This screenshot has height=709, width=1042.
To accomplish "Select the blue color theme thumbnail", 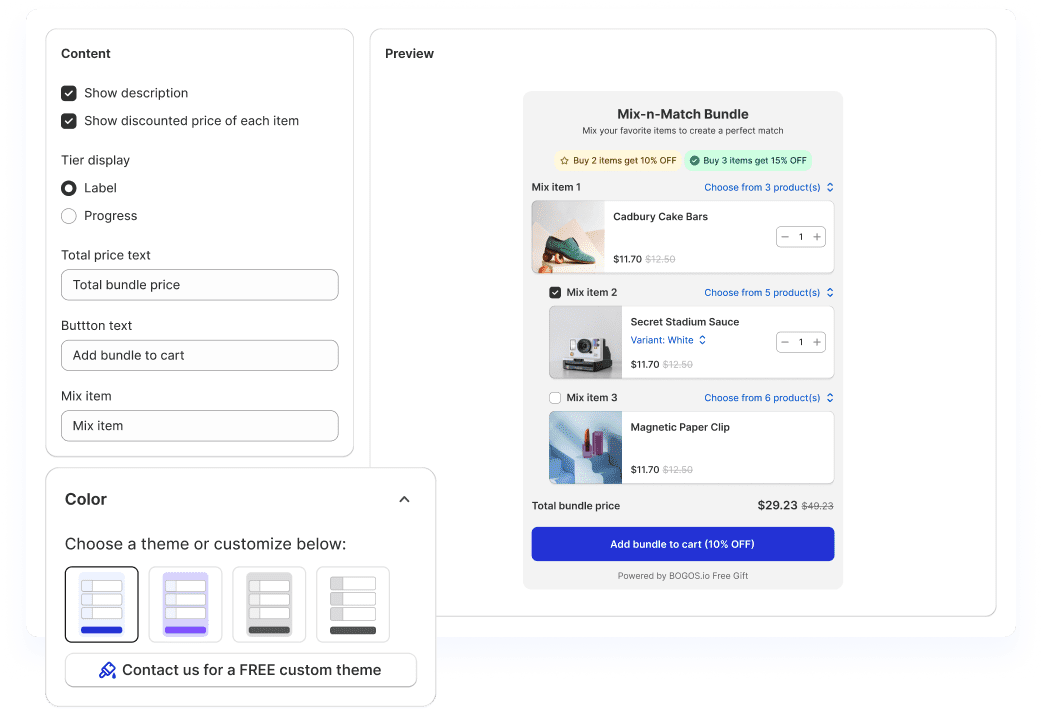I will pos(101,604).
